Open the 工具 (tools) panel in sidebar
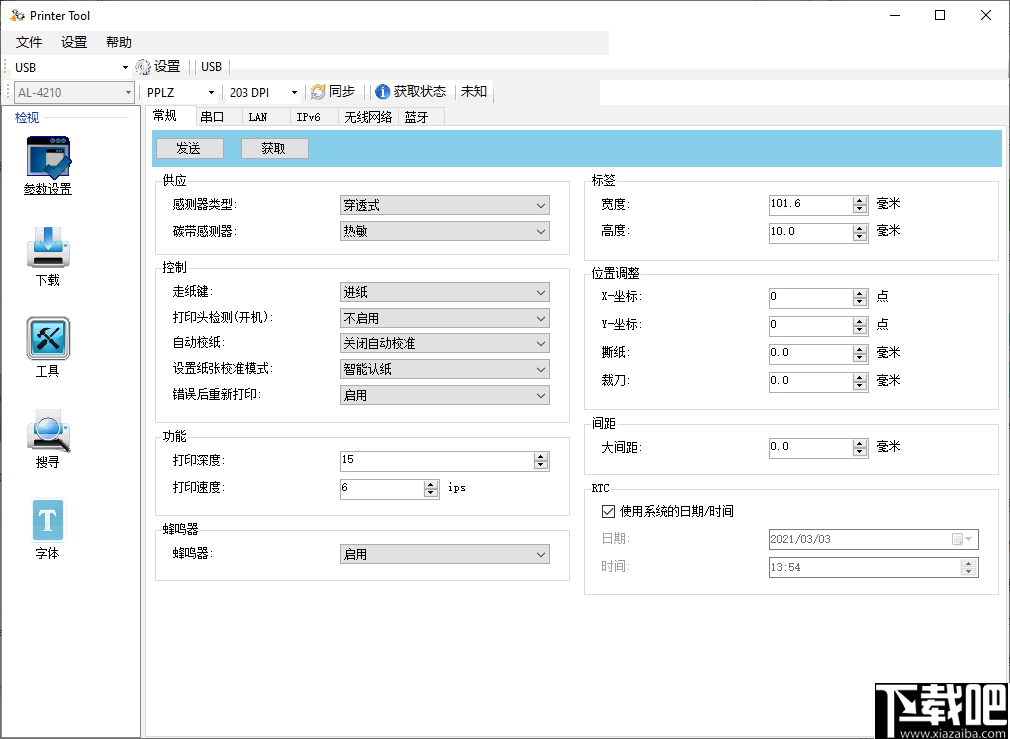Screen dimensions: 1010x739 point(47,339)
